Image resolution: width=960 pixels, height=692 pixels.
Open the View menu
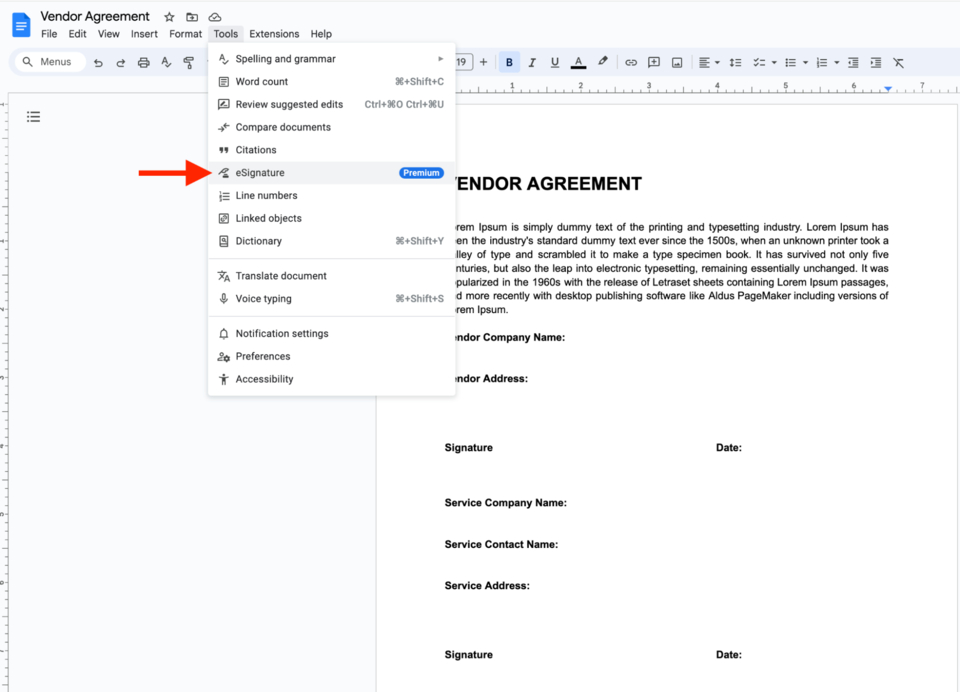coord(108,34)
